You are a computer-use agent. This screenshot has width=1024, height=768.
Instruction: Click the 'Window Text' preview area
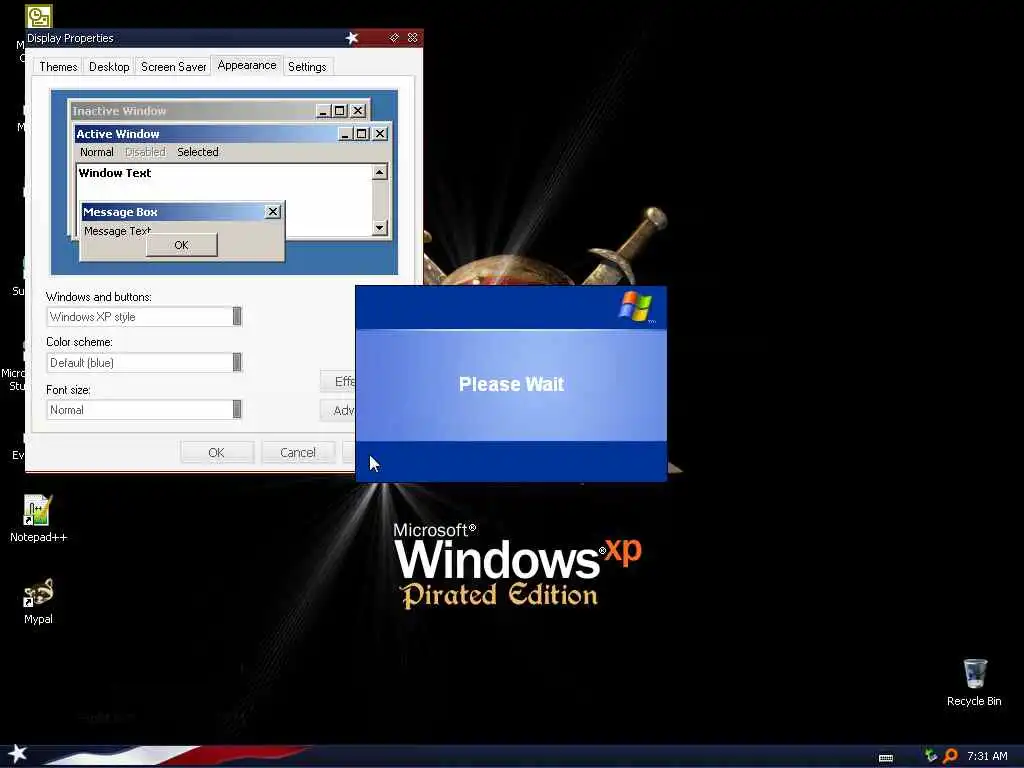(x=115, y=173)
